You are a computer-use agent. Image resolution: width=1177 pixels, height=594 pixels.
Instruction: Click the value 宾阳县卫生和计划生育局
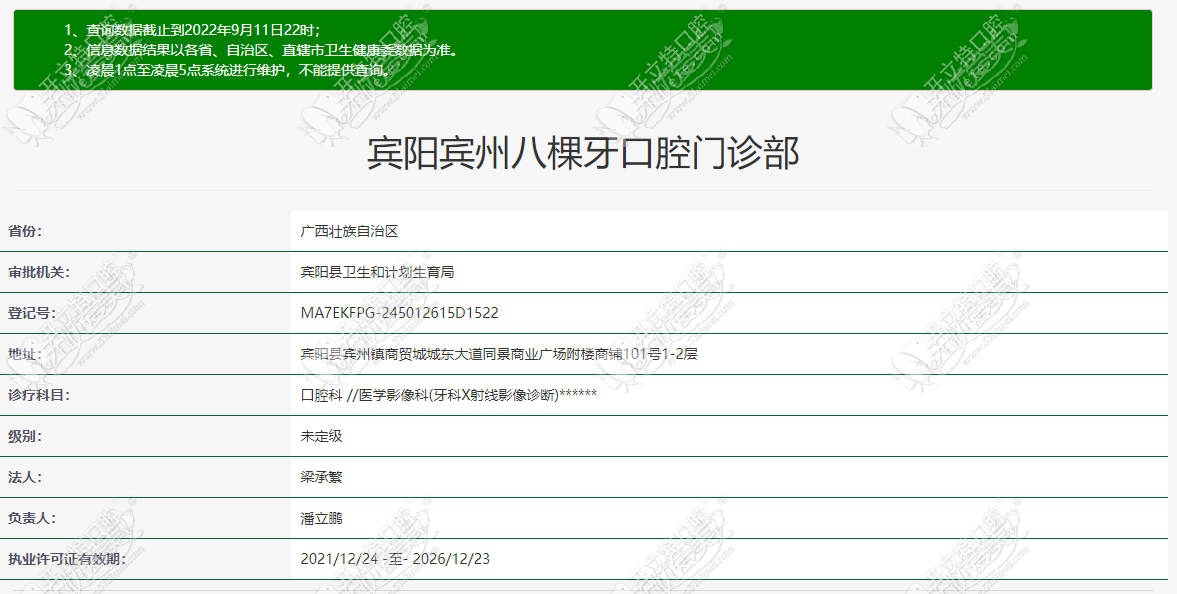377,272
